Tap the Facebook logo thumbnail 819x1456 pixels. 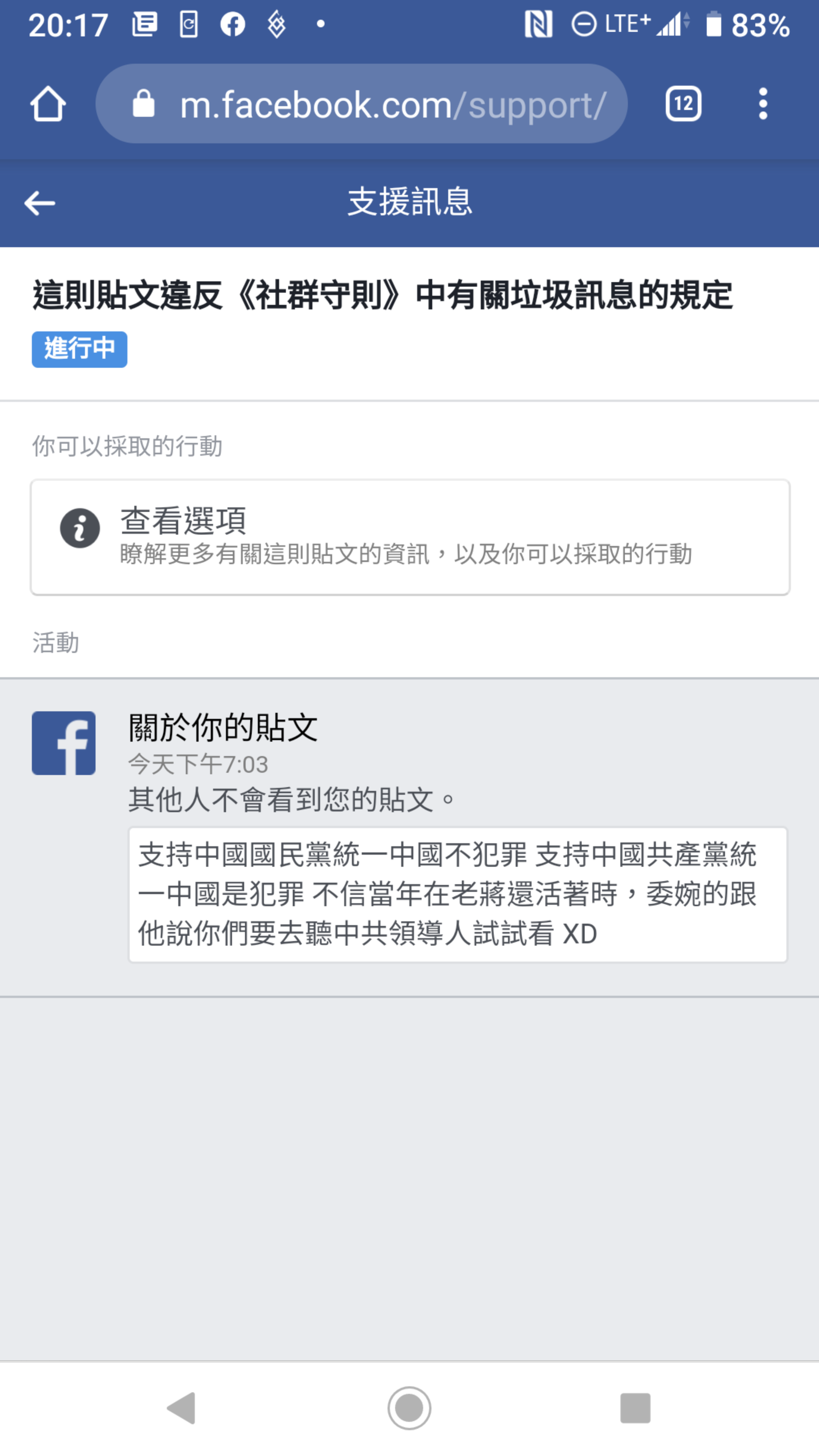click(x=63, y=743)
